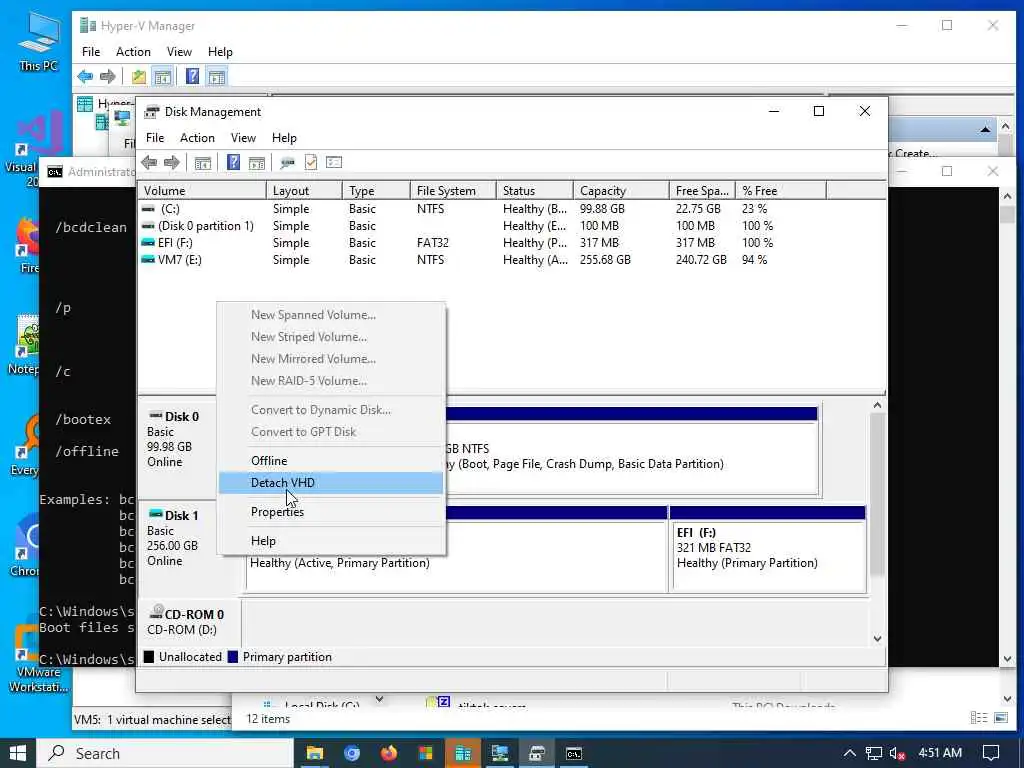Open File Explorer from taskbar
The image size is (1024, 768).
pos(315,753)
